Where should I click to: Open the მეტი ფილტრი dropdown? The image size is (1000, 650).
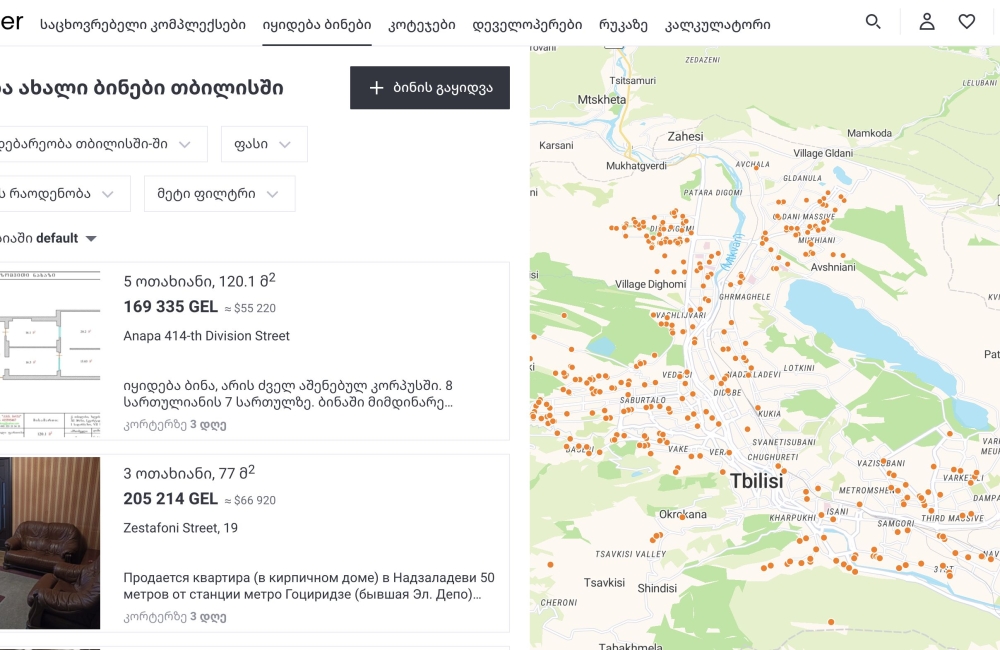point(219,194)
